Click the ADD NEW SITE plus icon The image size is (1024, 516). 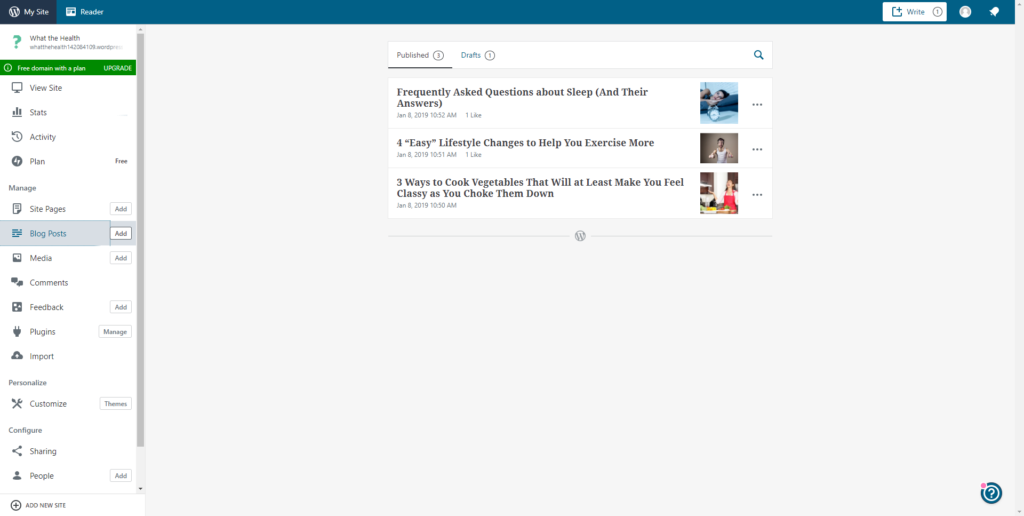pyautogui.click(x=16, y=505)
